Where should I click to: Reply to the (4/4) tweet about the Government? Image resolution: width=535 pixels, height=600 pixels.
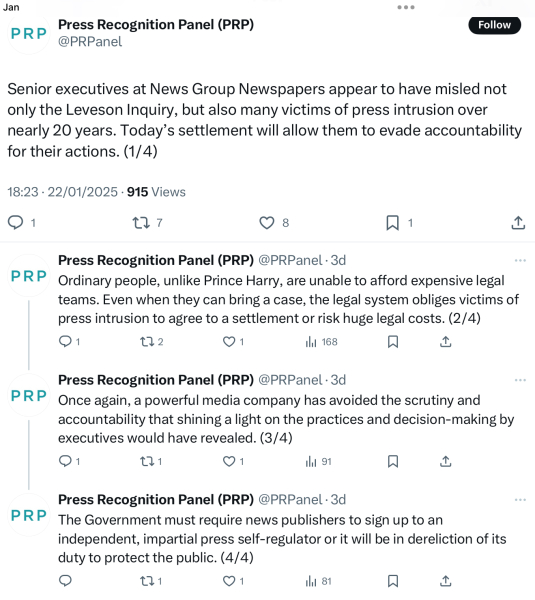click(x=65, y=581)
